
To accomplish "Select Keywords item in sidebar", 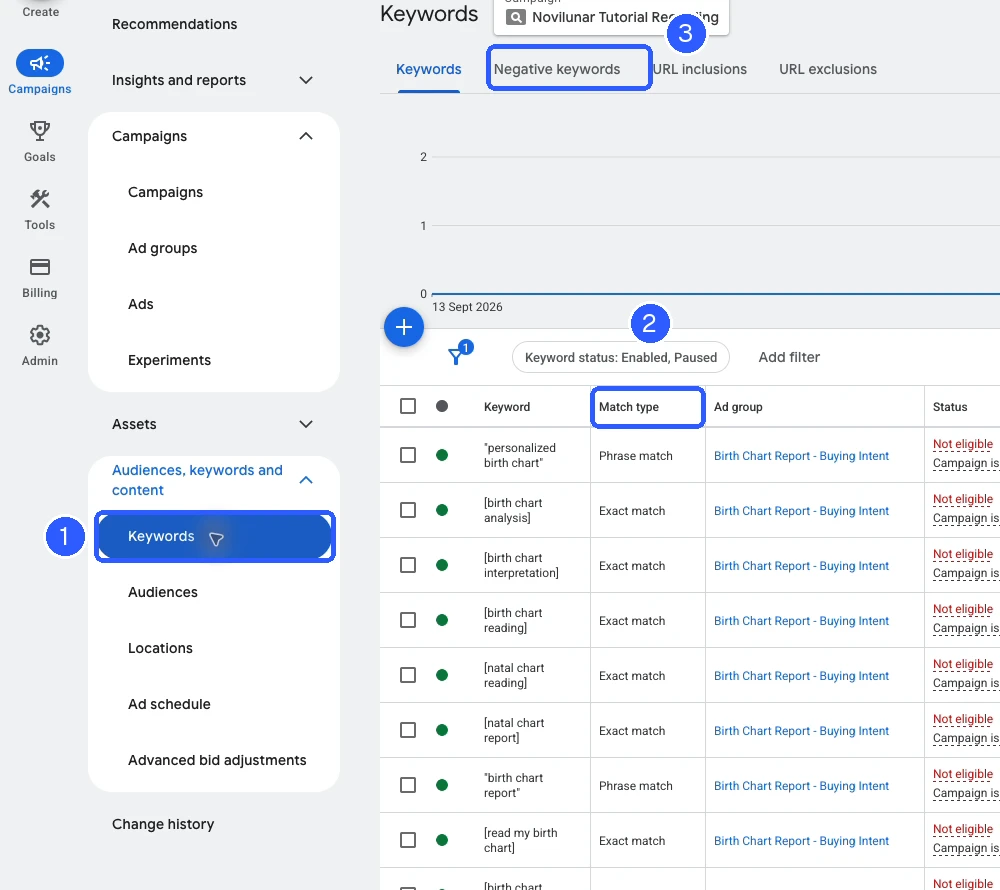I will 215,537.
